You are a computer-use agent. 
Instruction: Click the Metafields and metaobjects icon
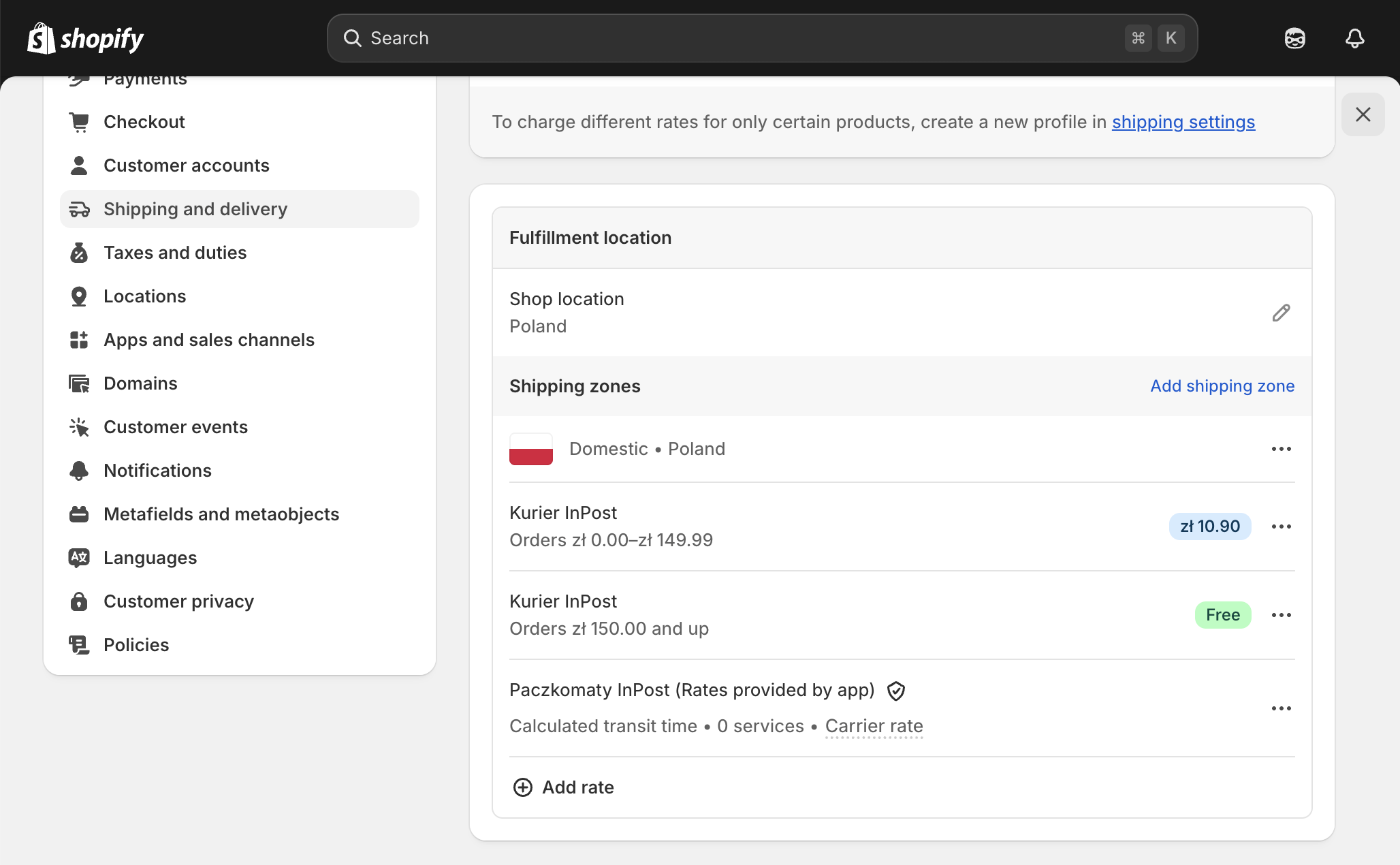79,514
